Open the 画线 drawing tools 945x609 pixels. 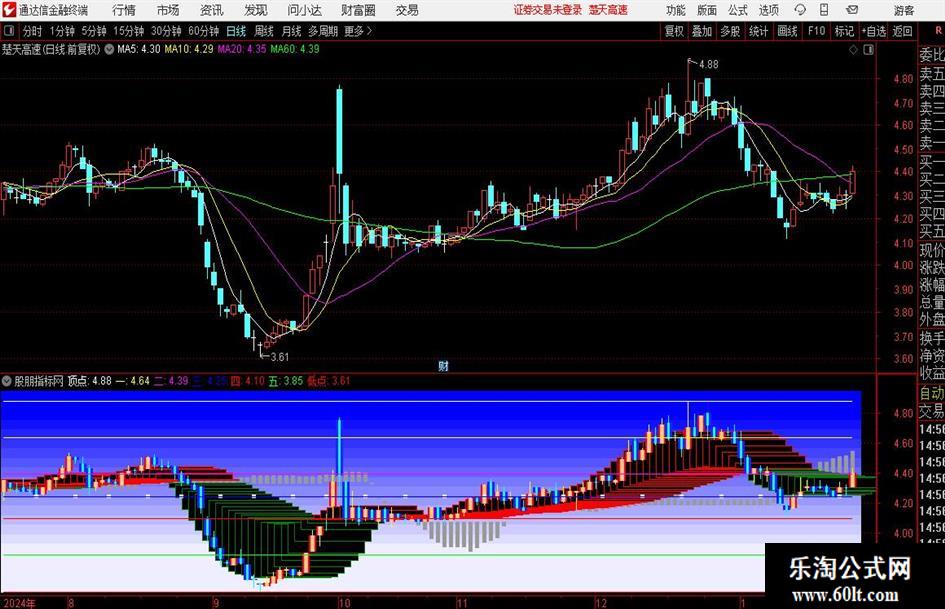(787, 31)
